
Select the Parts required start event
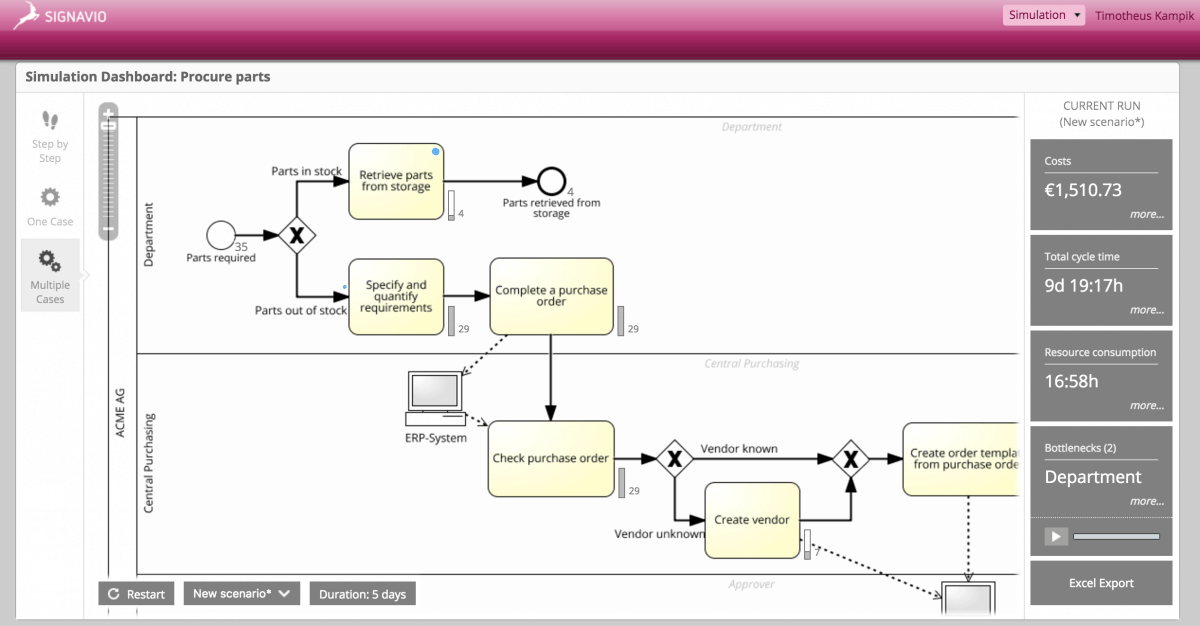point(220,235)
